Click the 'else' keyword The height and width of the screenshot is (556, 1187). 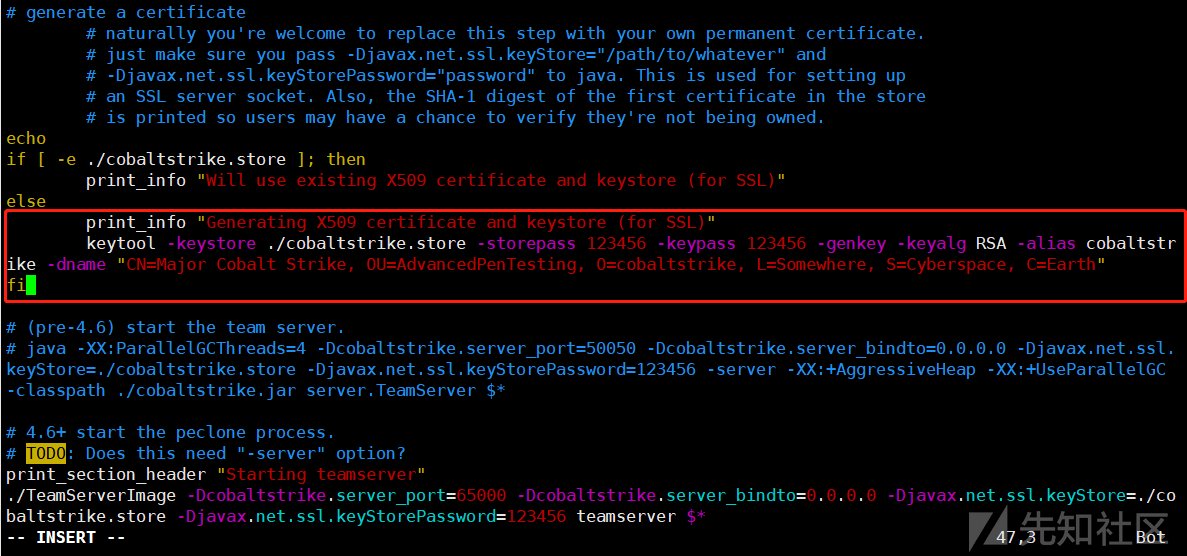(26, 201)
